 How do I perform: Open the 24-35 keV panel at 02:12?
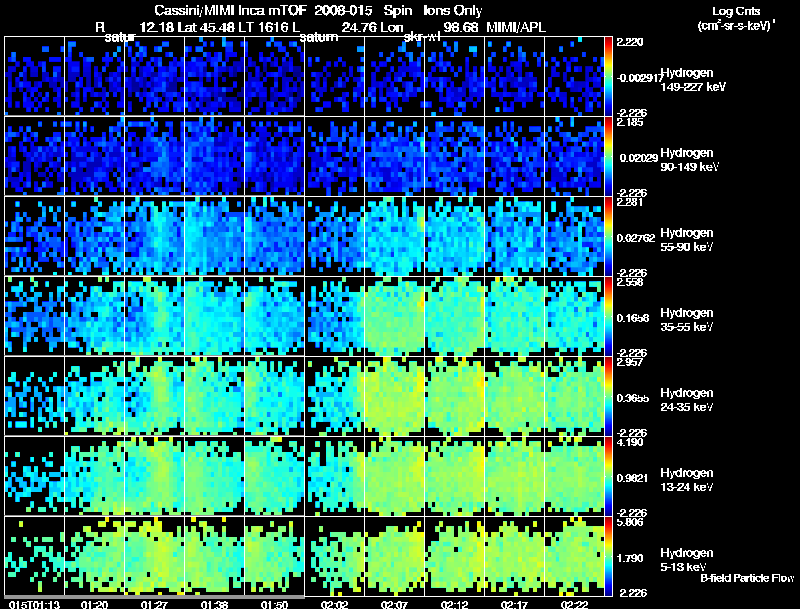coord(455,396)
